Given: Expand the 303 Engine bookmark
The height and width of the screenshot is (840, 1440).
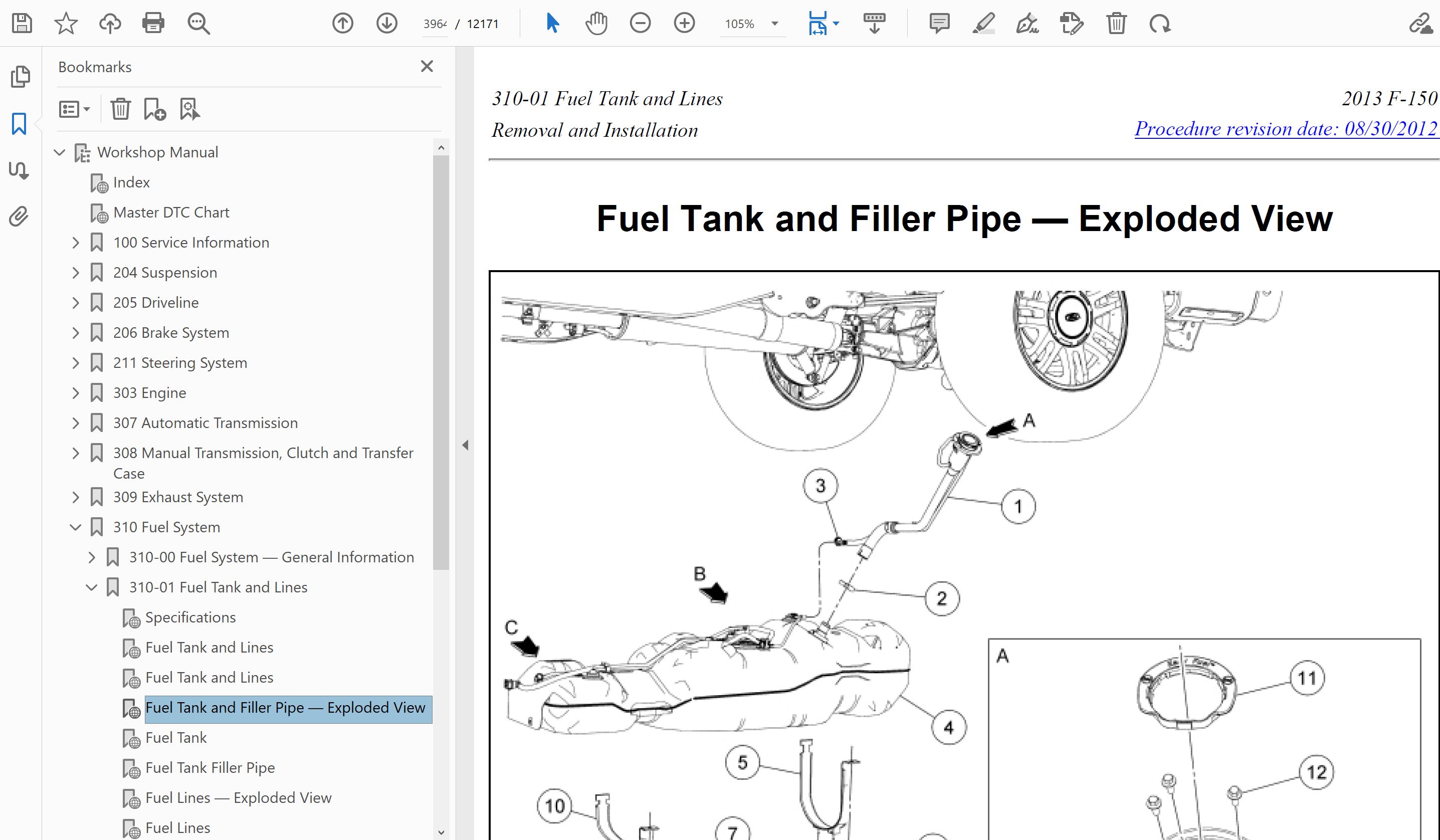Looking at the screenshot, I should coord(75,392).
